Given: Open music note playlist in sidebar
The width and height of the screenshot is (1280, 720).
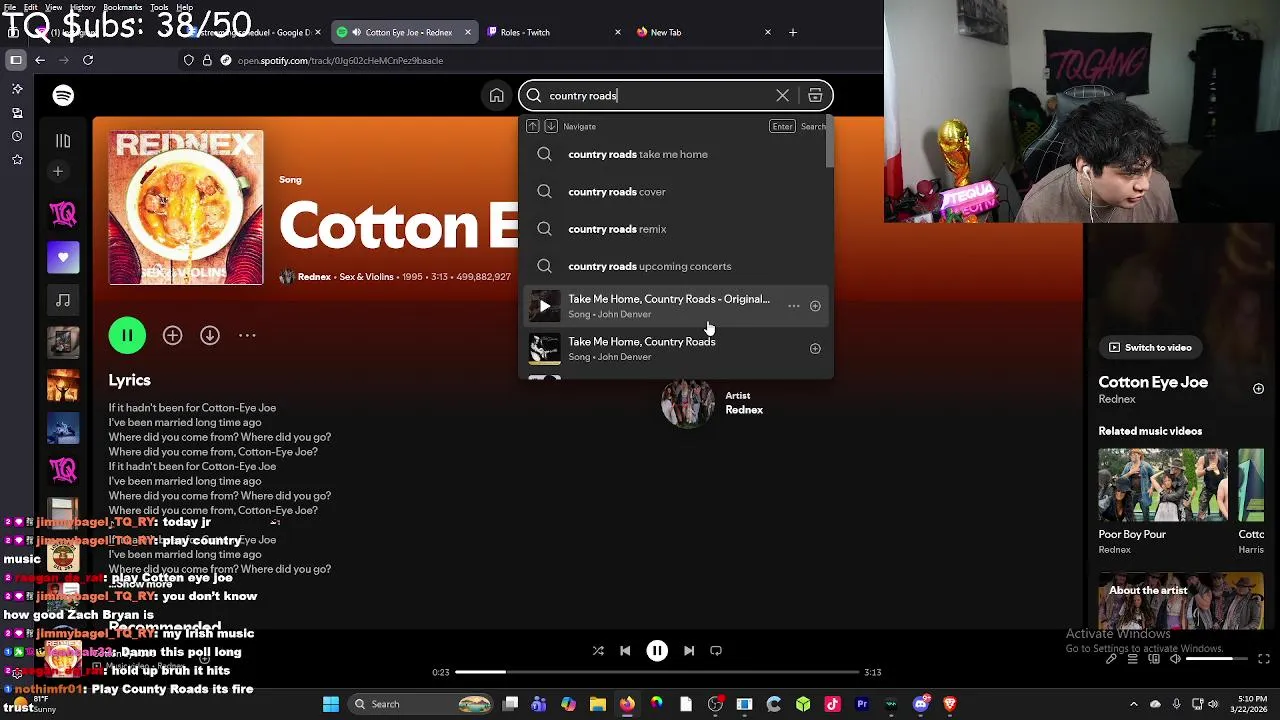Looking at the screenshot, I should point(63,300).
